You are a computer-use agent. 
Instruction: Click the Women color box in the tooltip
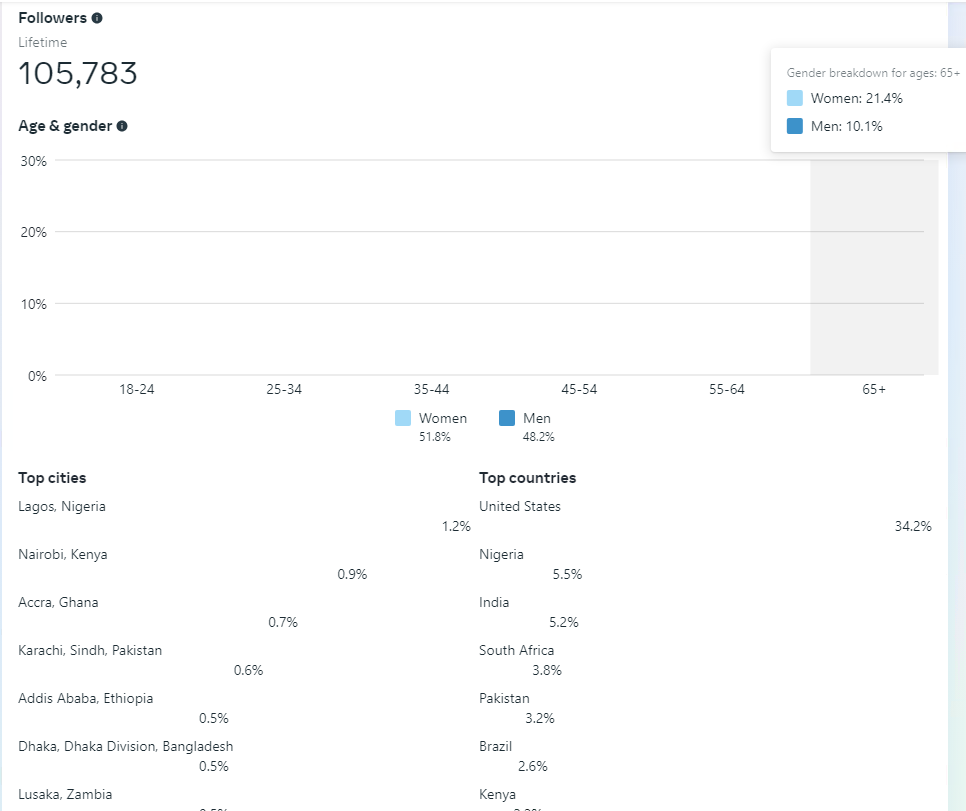coord(795,98)
